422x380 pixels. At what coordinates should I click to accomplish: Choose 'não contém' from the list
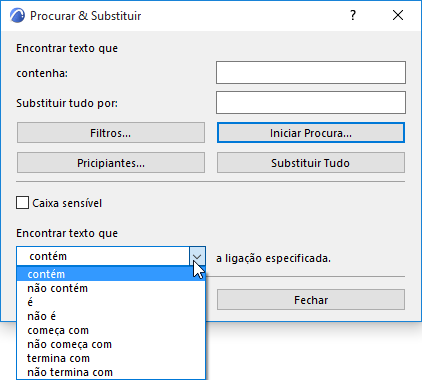pos(111,288)
